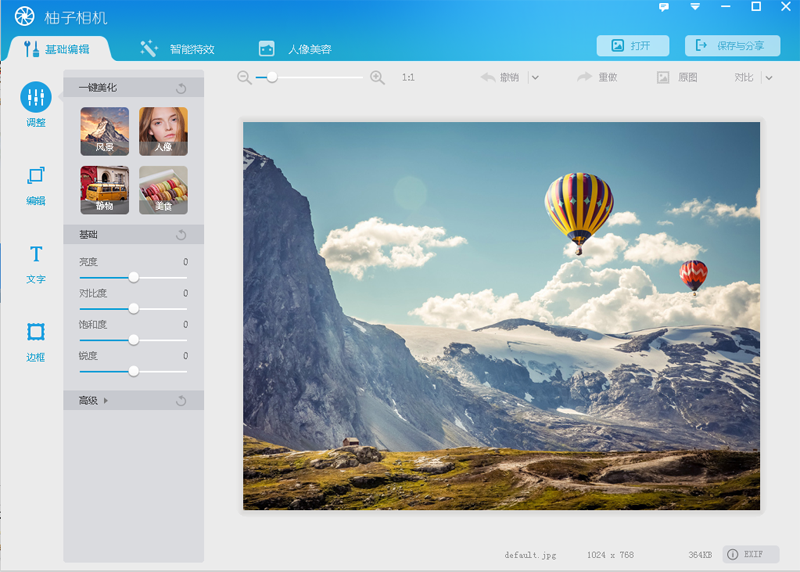Click the 亮度 brightness slider handle
Viewport: 800px width, 572px height.
click(133, 277)
